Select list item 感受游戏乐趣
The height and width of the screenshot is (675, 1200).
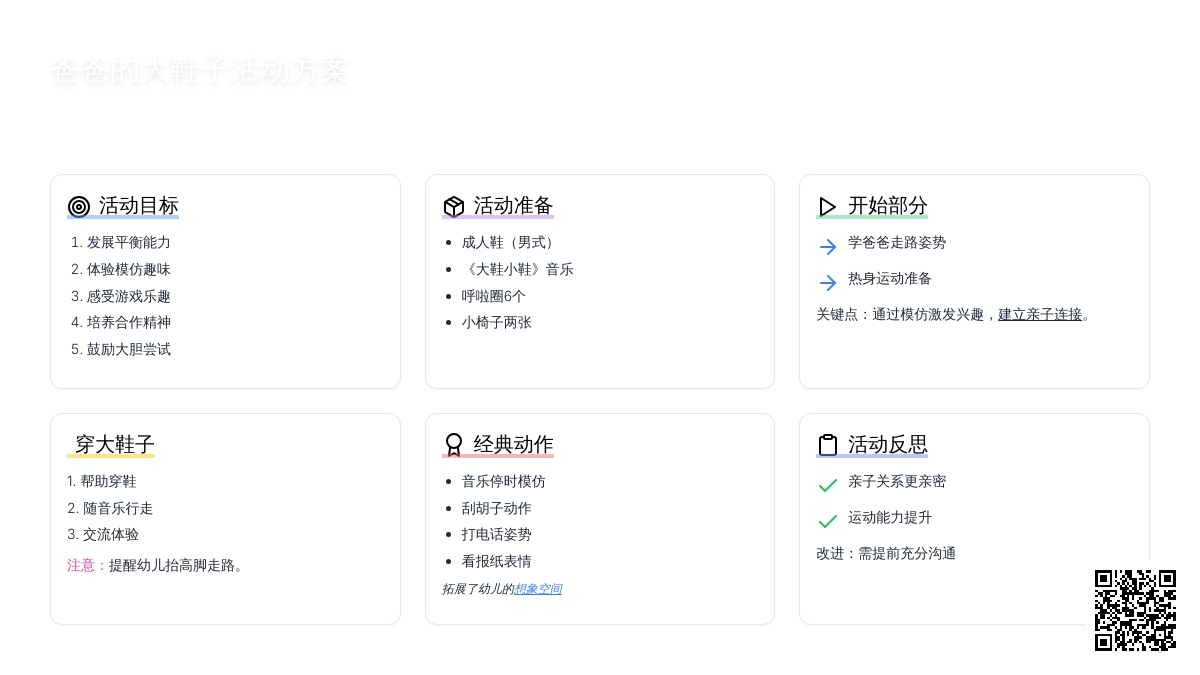pos(129,297)
